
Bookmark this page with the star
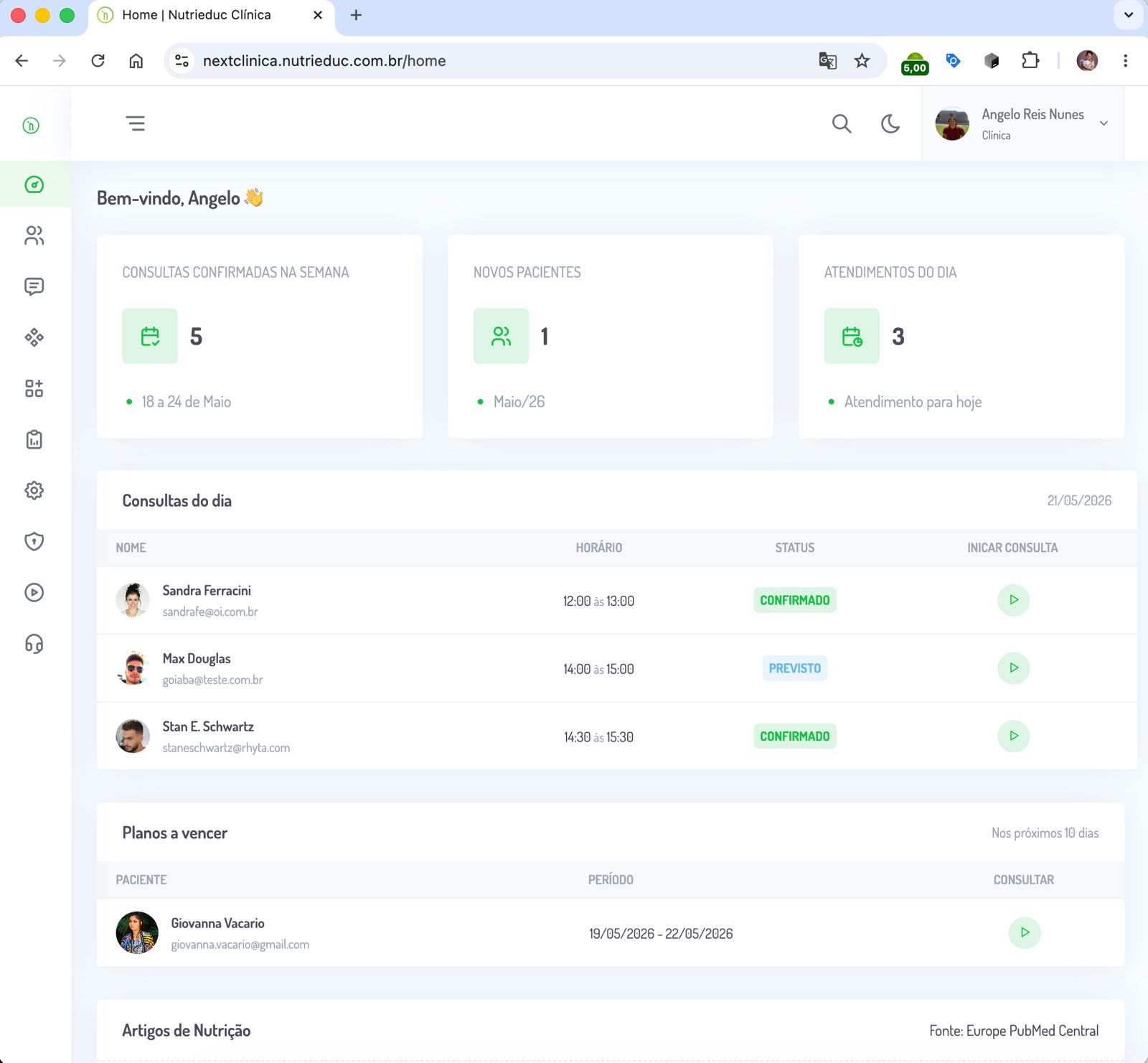click(862, 61)
